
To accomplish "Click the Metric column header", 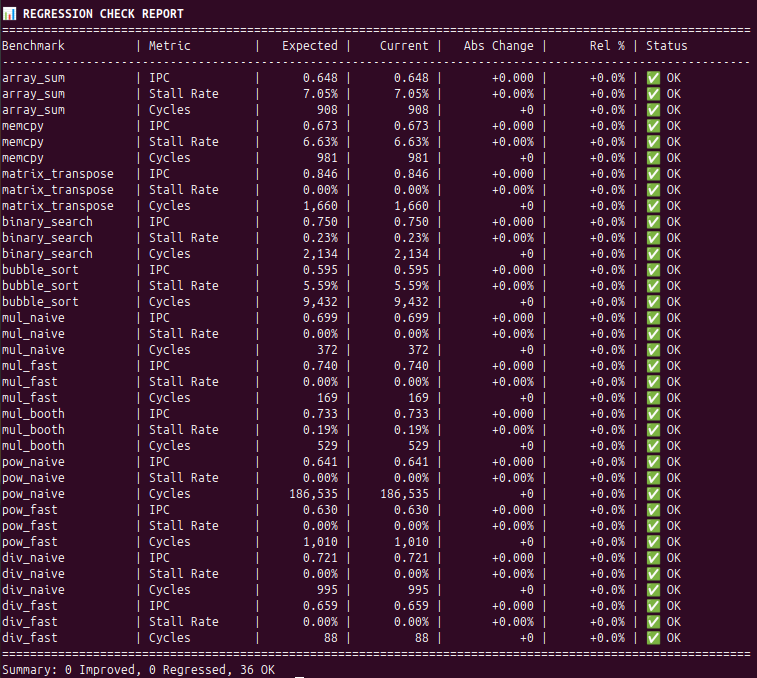I will pyautogui.click(x=170, y=46).
